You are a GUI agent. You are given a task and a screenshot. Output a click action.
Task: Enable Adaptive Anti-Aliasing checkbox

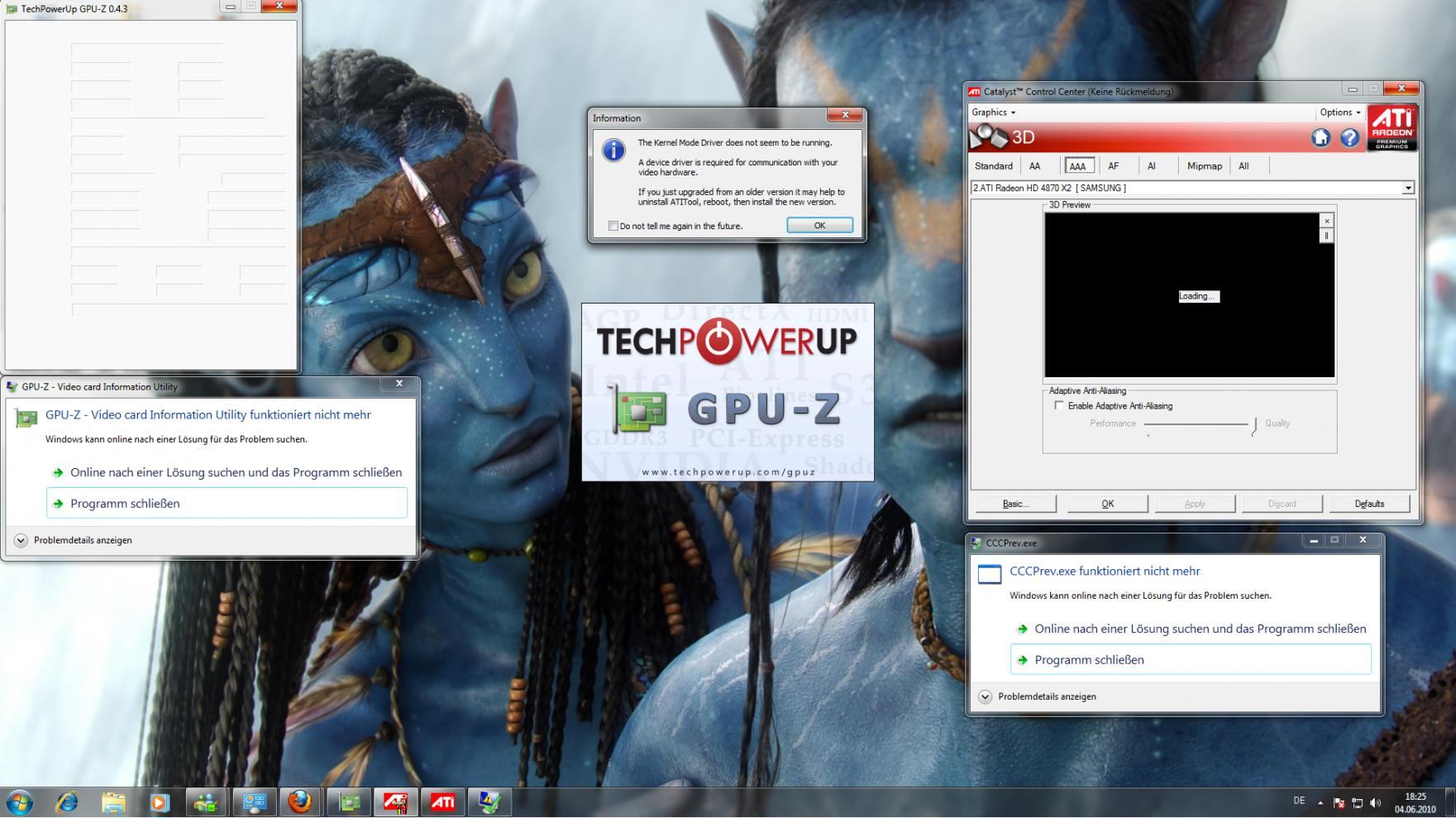[1059, 405]
